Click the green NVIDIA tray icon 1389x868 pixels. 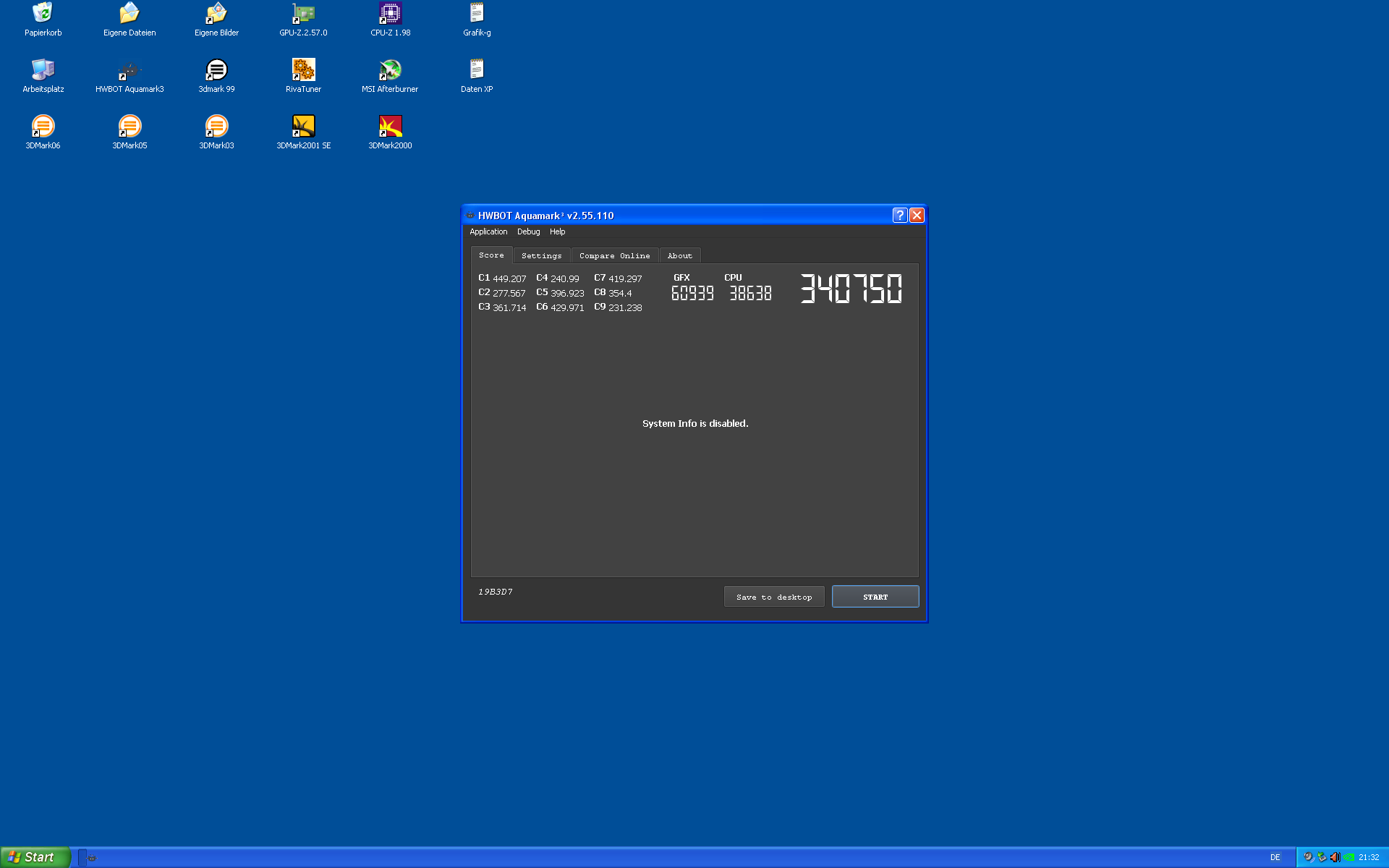1348,857
